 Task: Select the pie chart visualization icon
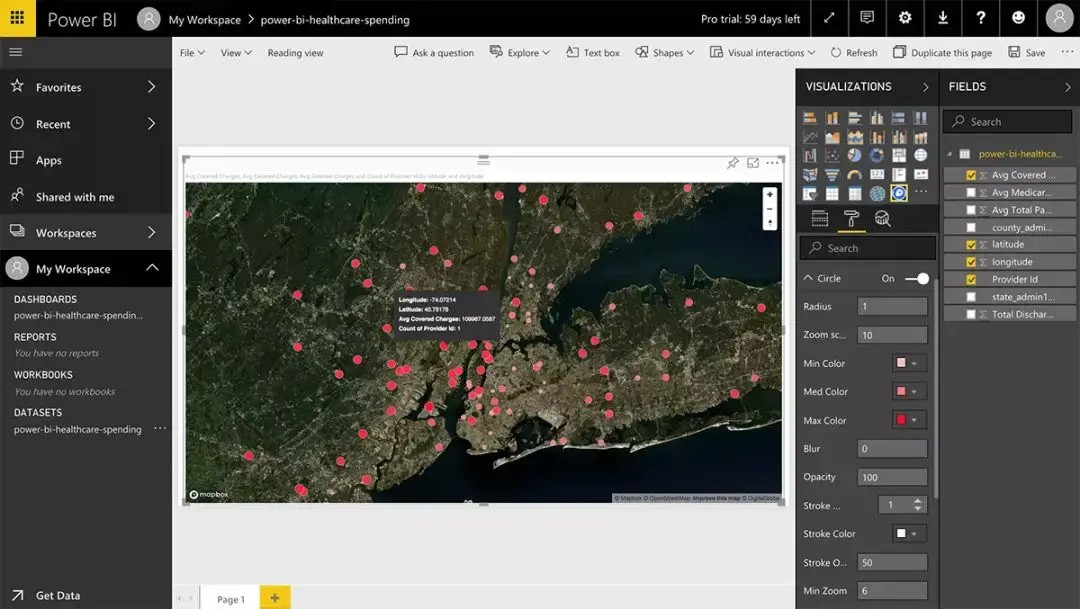coord(854,155)
